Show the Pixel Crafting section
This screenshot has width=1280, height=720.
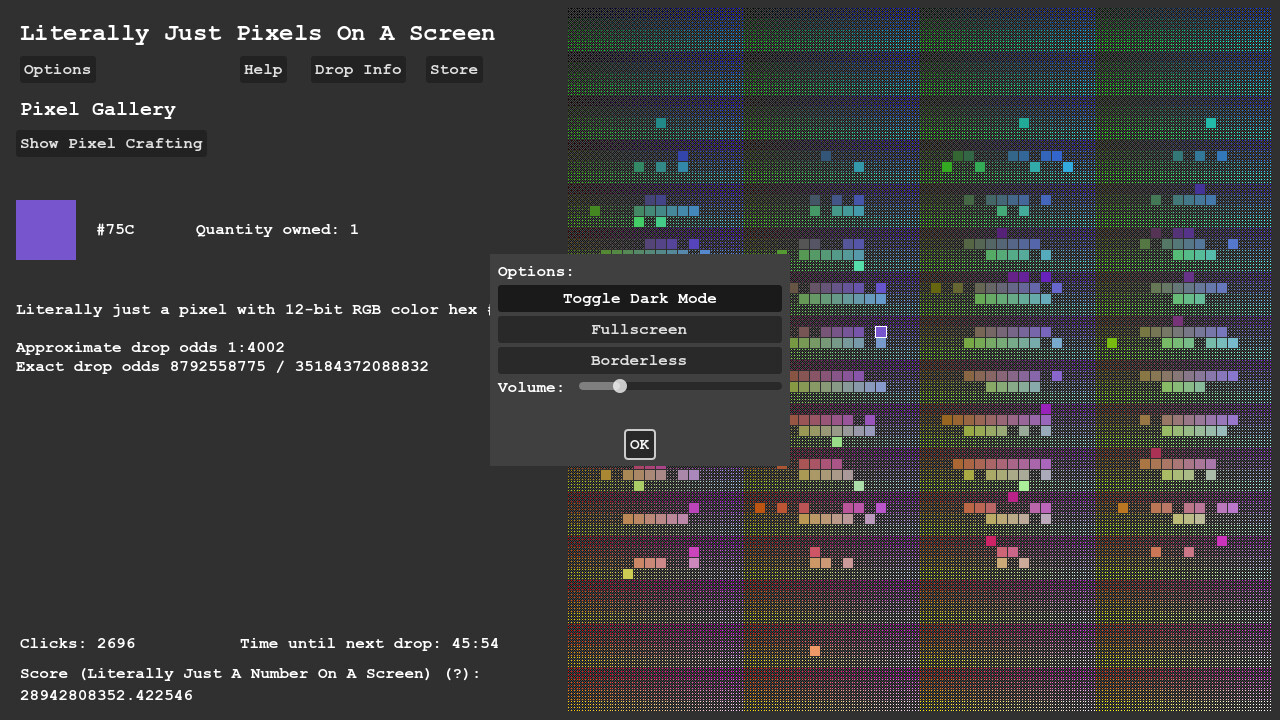(x=110, y=143)
